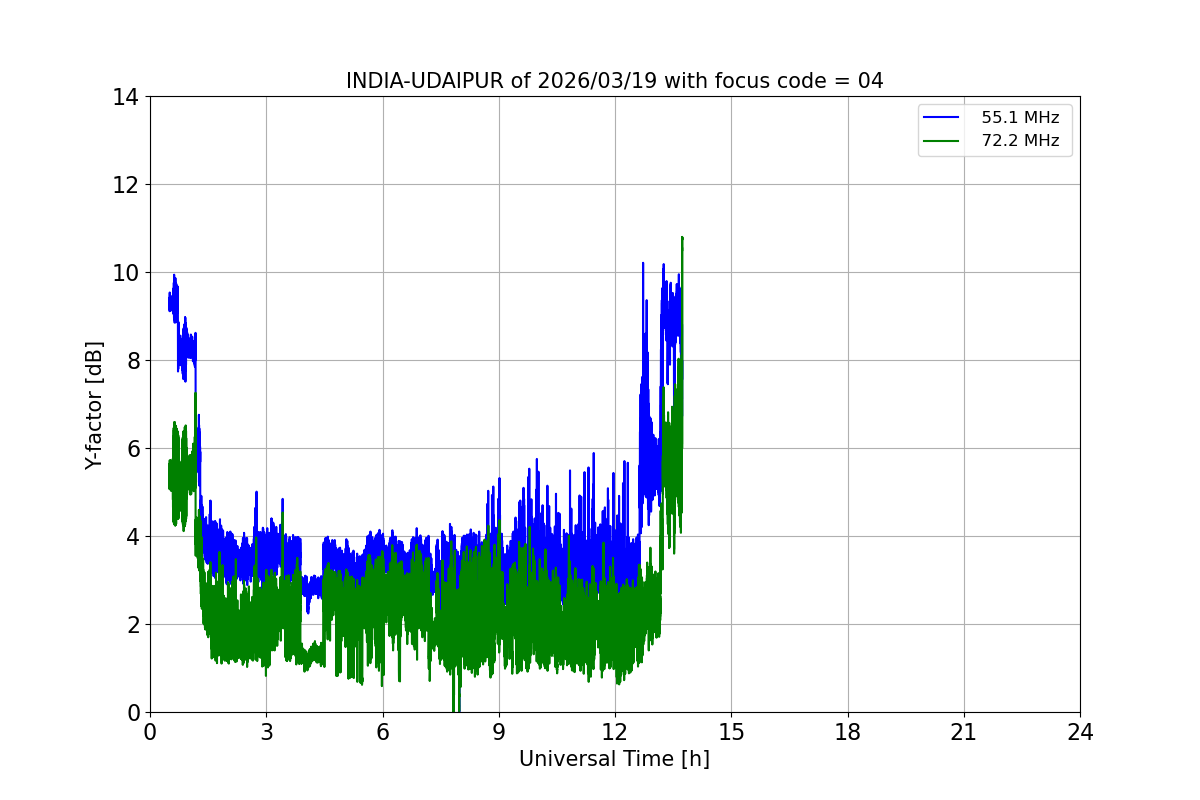Click x-axis tick label 12

[x=615, y=732]
